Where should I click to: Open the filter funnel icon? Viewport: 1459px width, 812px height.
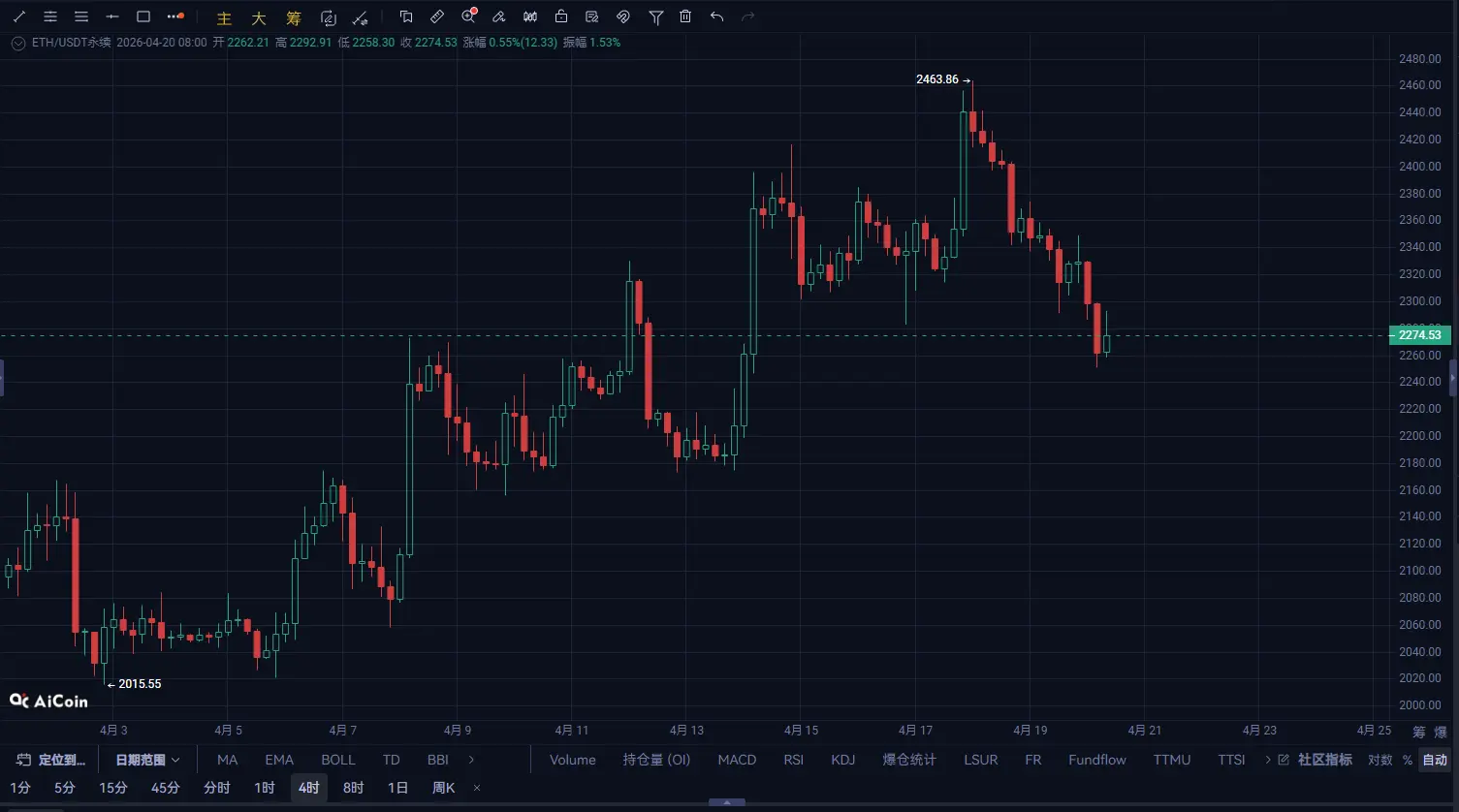click(656, 16)
